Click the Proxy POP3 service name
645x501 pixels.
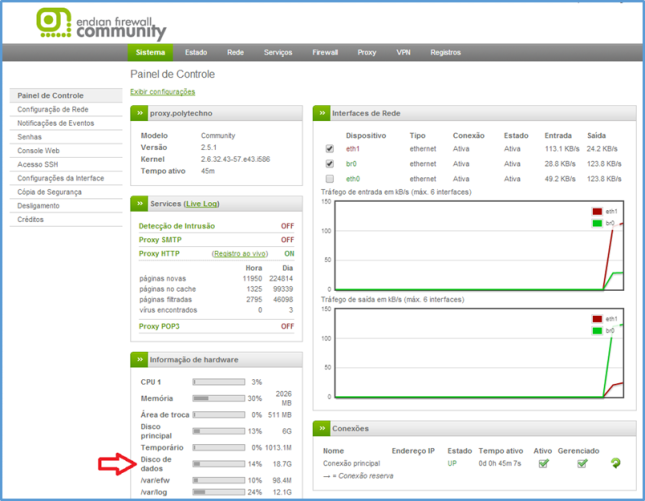click(x=159, y=326)
